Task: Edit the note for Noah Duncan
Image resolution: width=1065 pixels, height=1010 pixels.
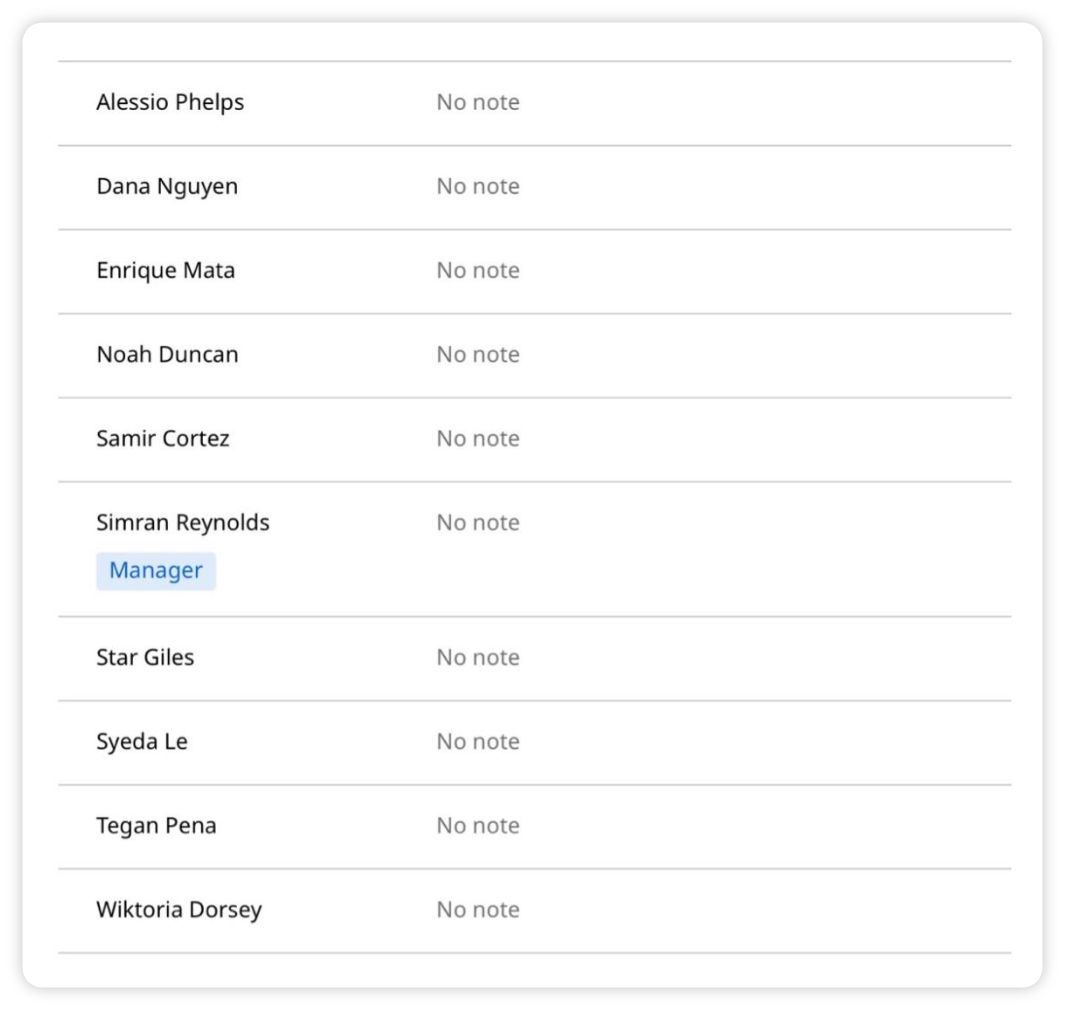Action: tap(478, 355)
